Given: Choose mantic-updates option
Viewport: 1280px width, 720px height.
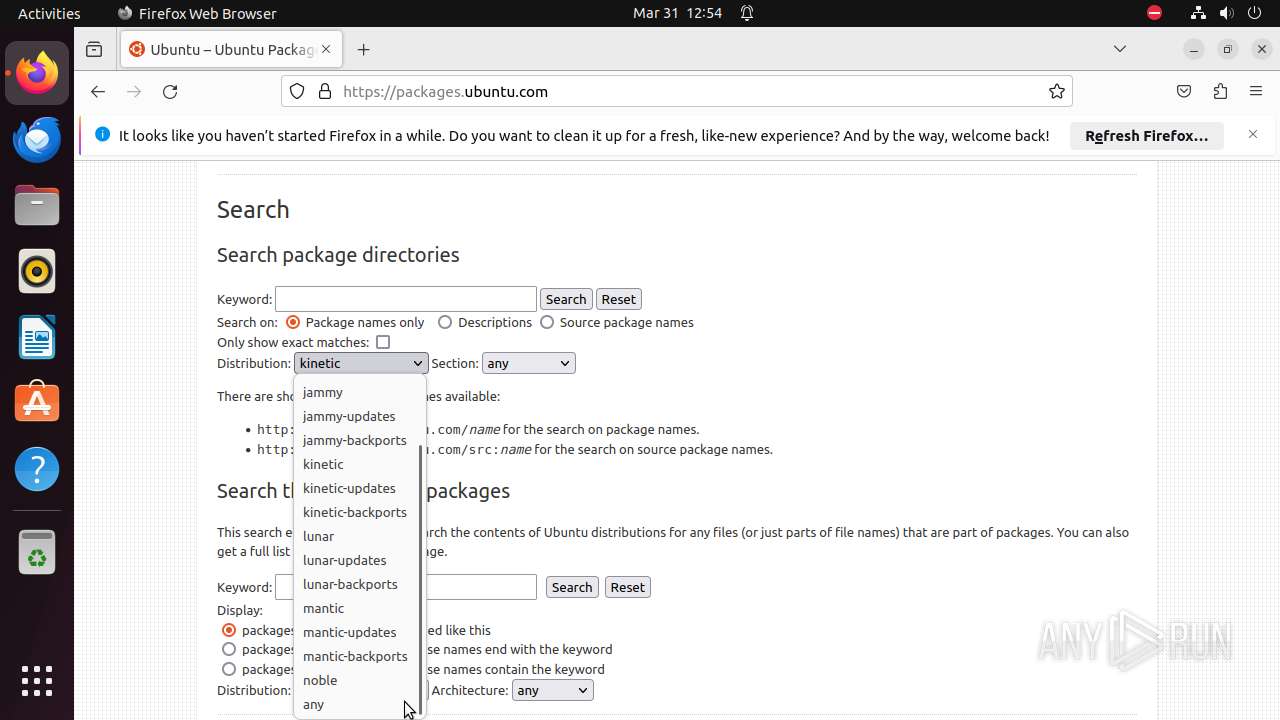Looking at the screenshot, I should [x=357, y=632].
